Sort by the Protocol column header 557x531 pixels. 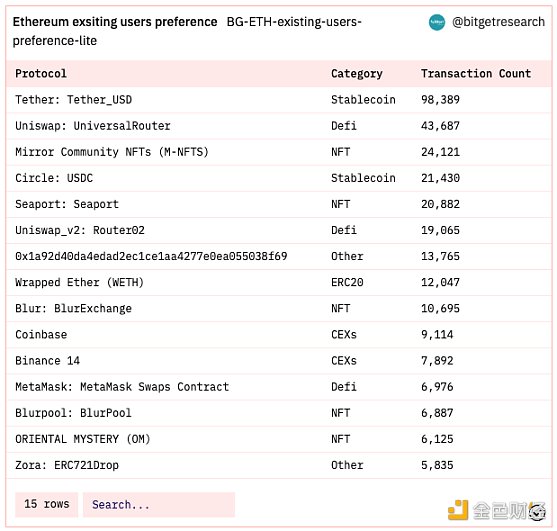41,74
